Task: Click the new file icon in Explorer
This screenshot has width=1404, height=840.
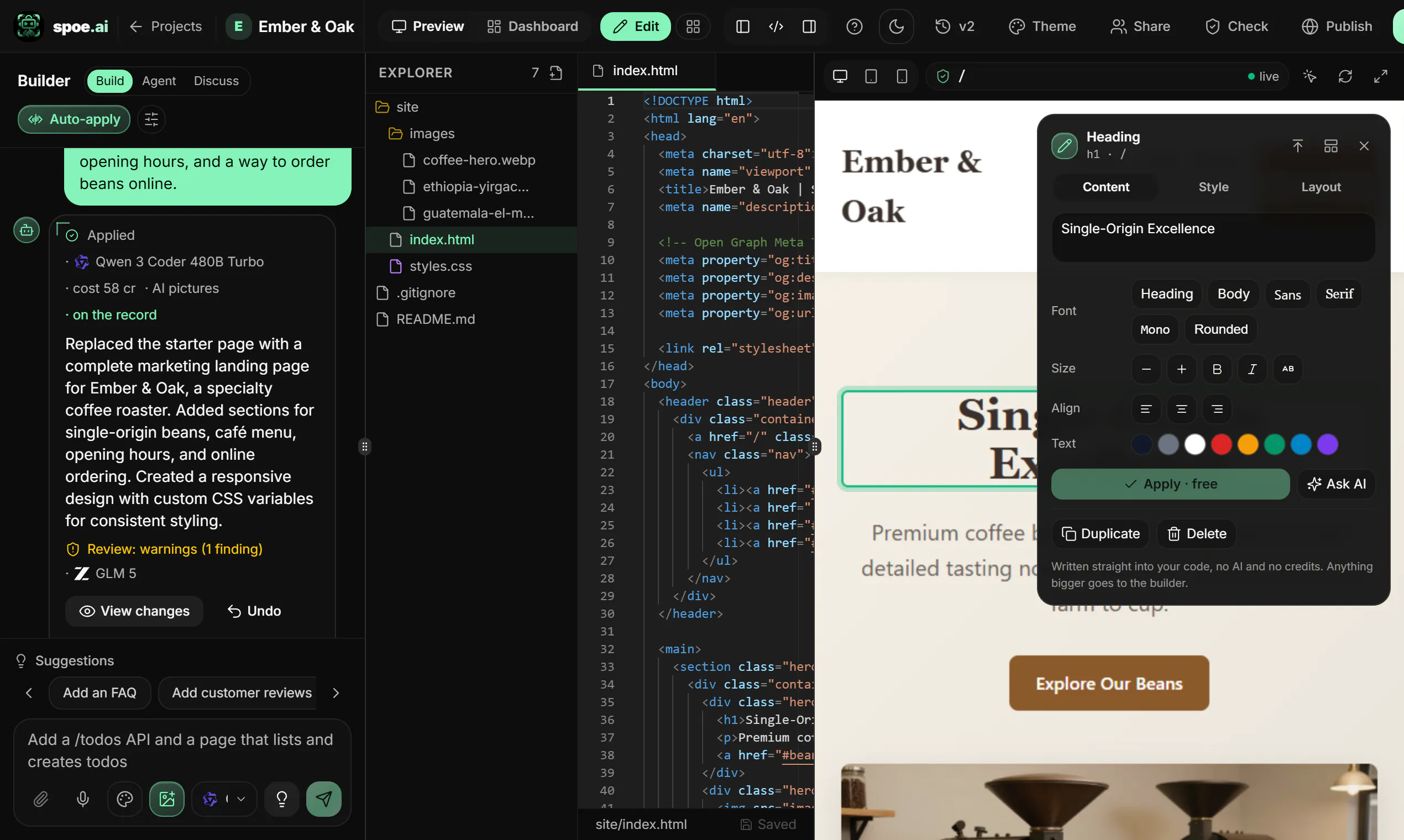Action: point(556,72)
